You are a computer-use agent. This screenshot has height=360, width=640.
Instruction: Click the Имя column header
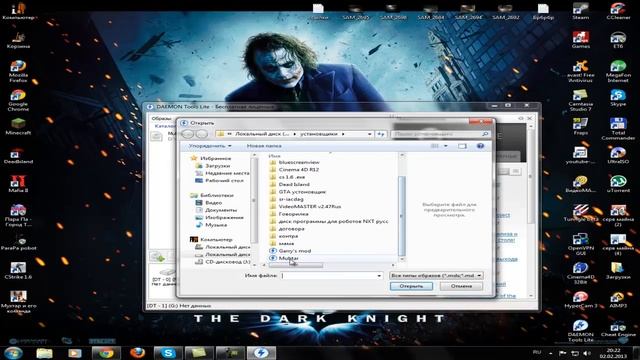tap(274, 156)
